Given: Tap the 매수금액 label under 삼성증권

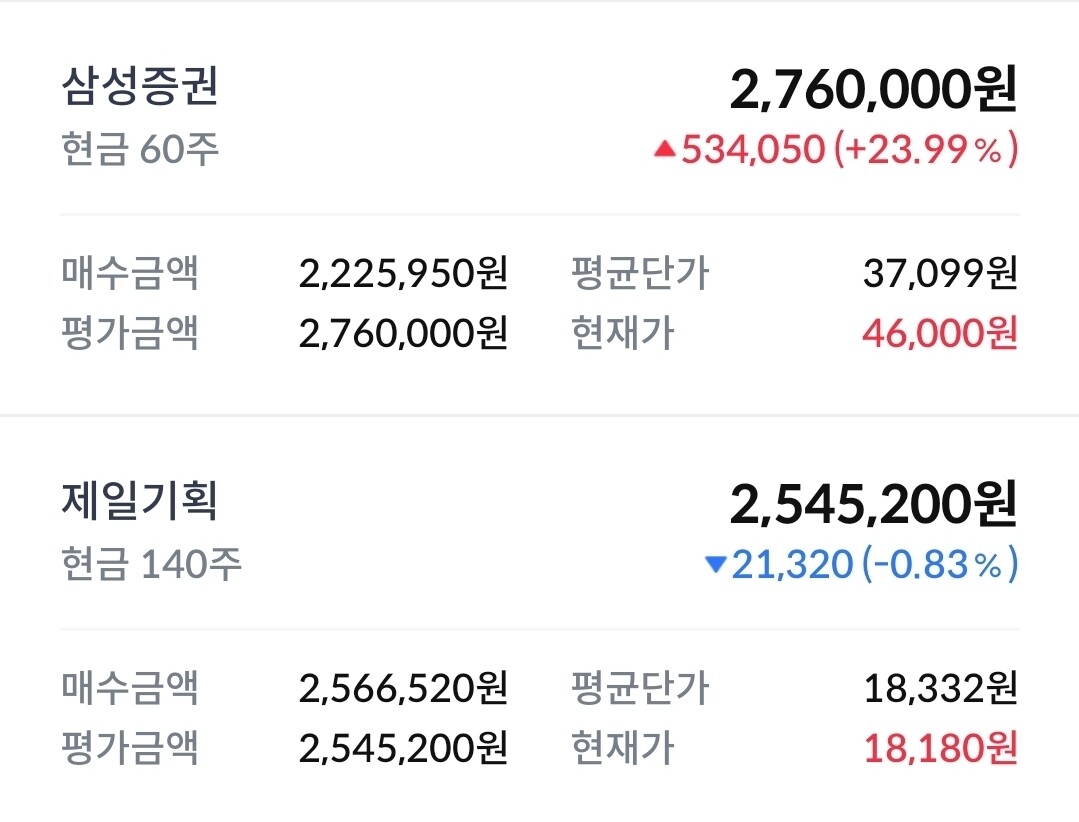Looking at the screenshot, I should pyautogui.click(x=130, y=272).
